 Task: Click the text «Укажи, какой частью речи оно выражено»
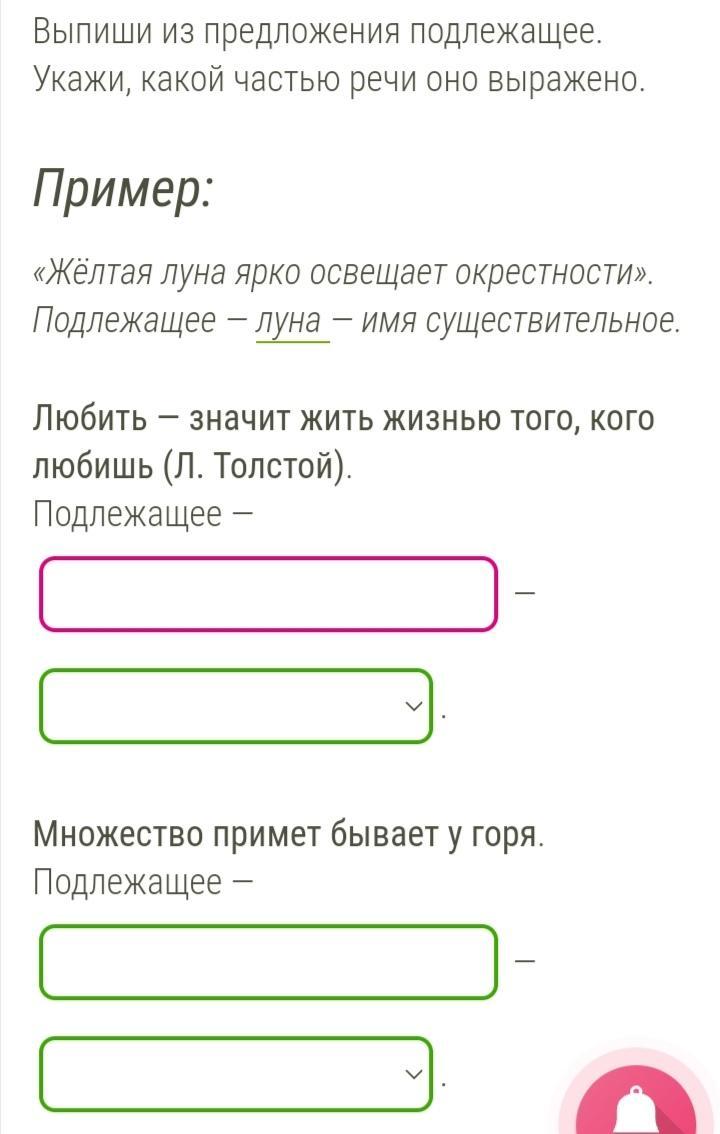pyautogui.click(x=339, y=80)
